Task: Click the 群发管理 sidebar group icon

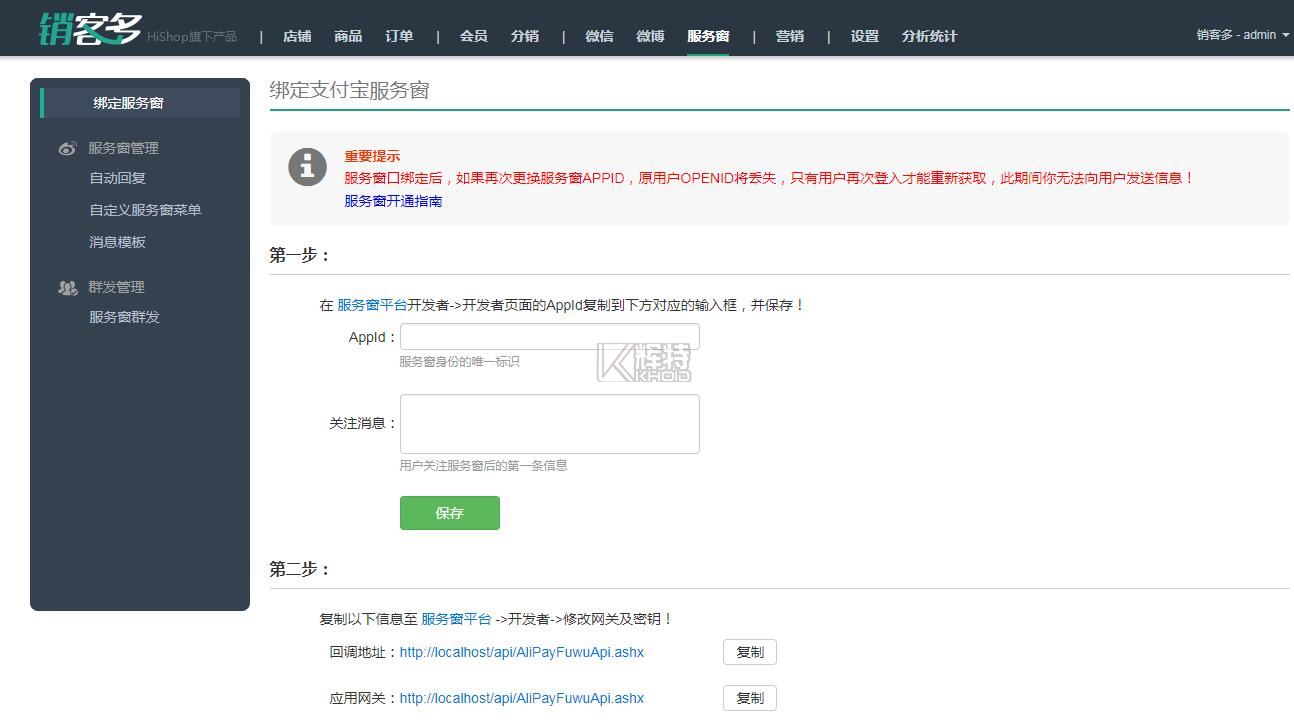Action: (67, 288)
